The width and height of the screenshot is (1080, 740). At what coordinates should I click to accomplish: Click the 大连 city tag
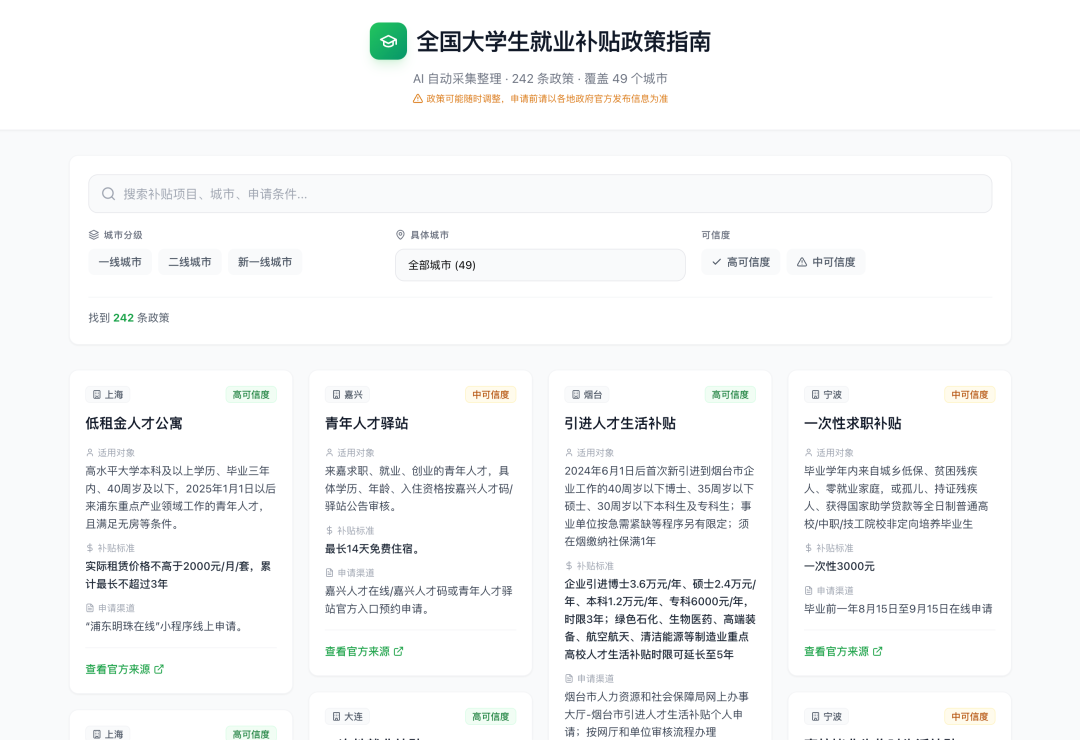pos(347,717)
